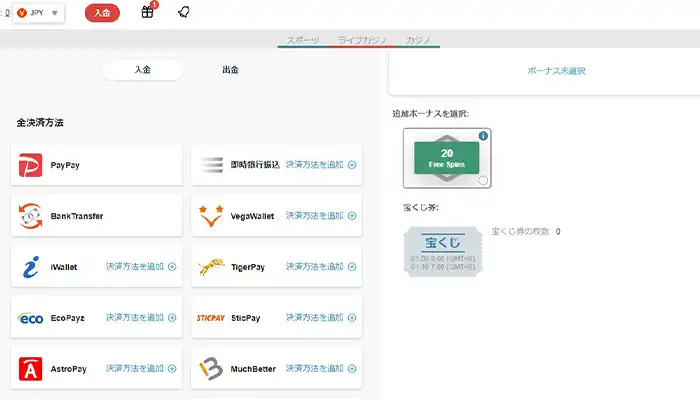The width and height of the screenshot is (700, 400).
Task: Choose the BankTransfer method label
Action: coord(77,216)
